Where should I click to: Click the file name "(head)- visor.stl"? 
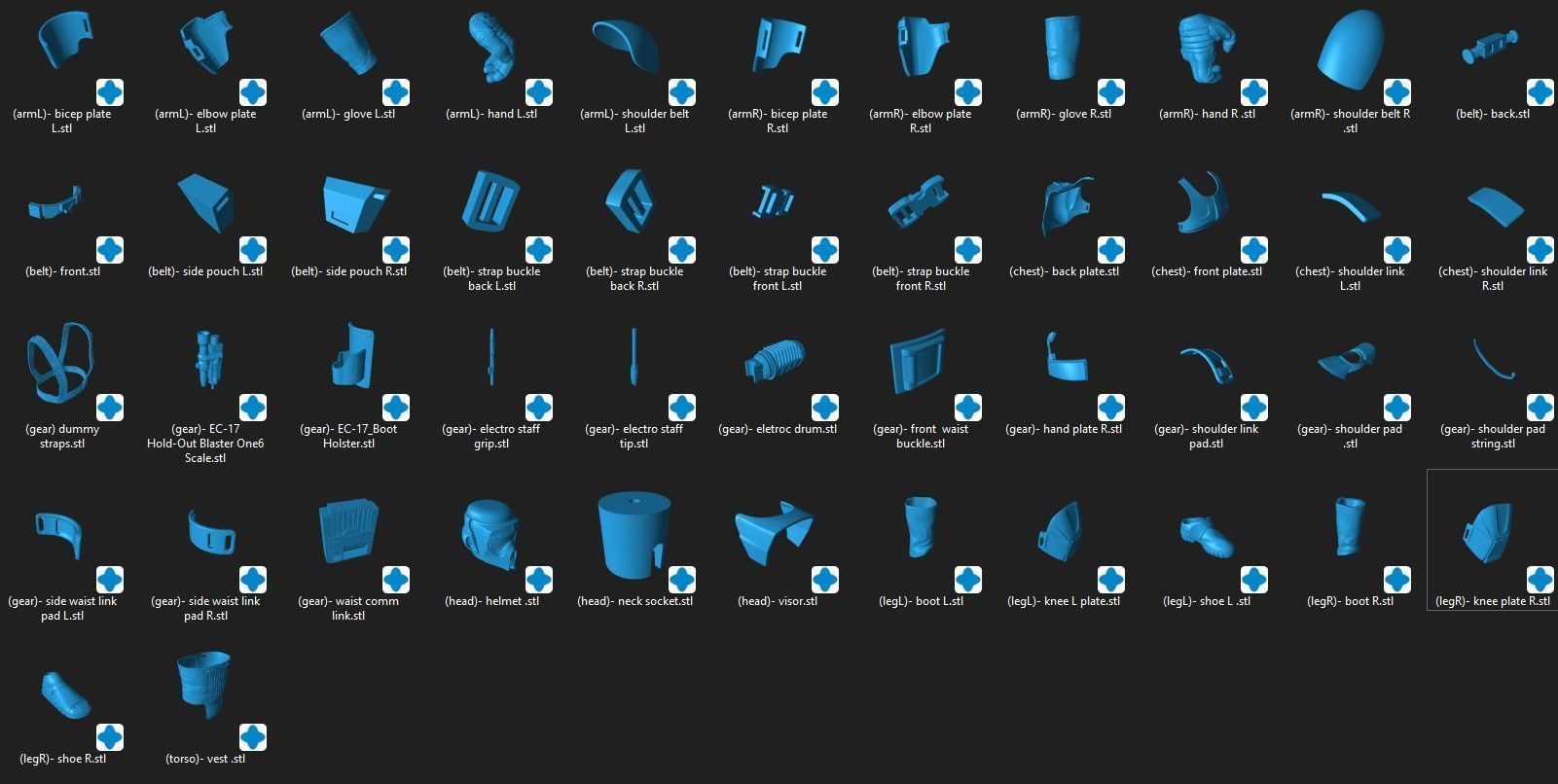778,601
